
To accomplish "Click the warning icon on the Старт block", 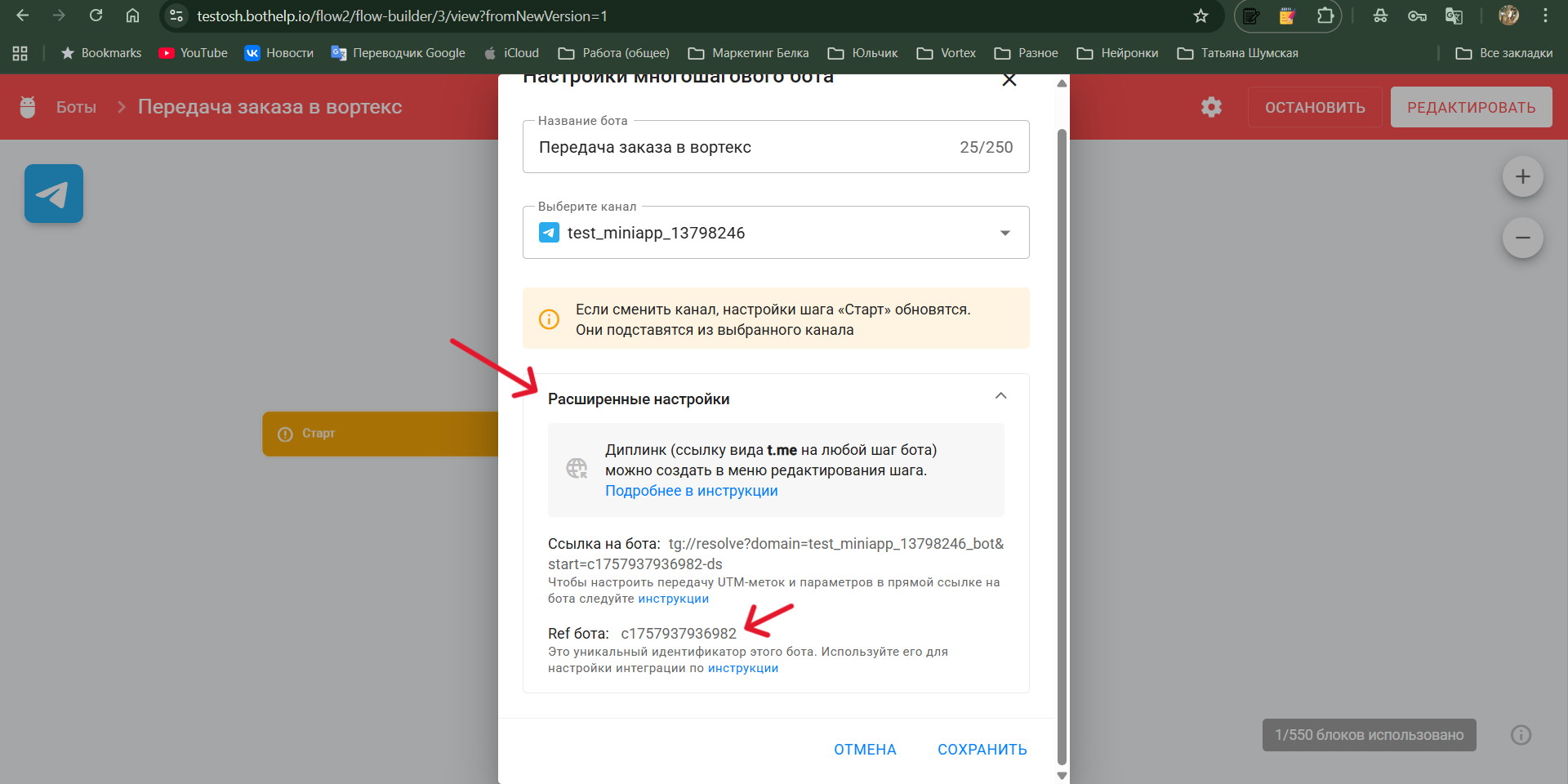I will pos(283,434).
